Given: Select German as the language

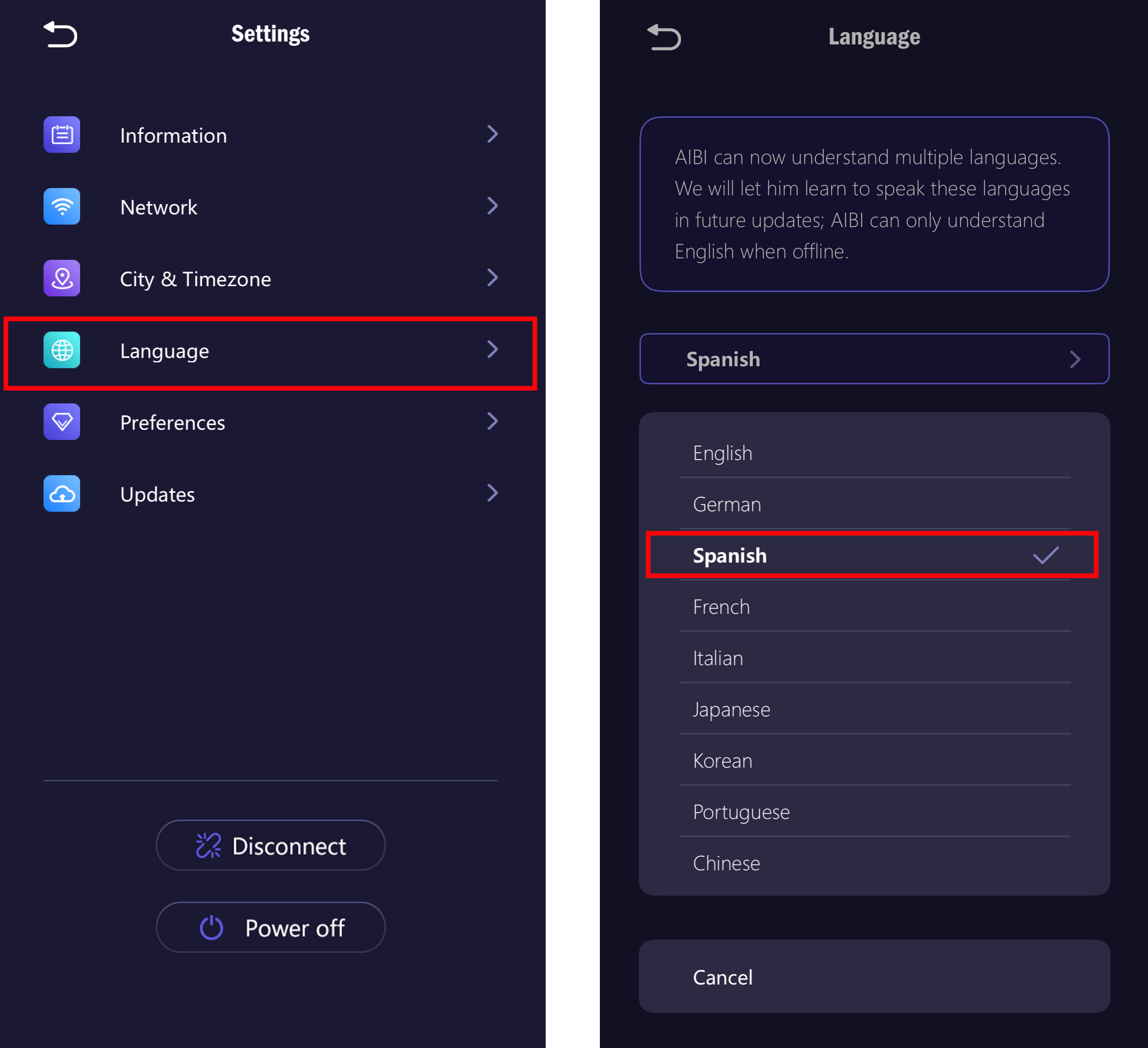Looking at the screenshot, I should 726,505.
